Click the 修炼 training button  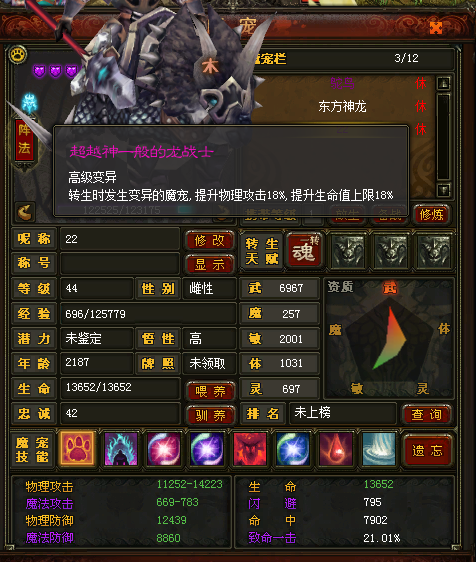[x=431, y=214]
